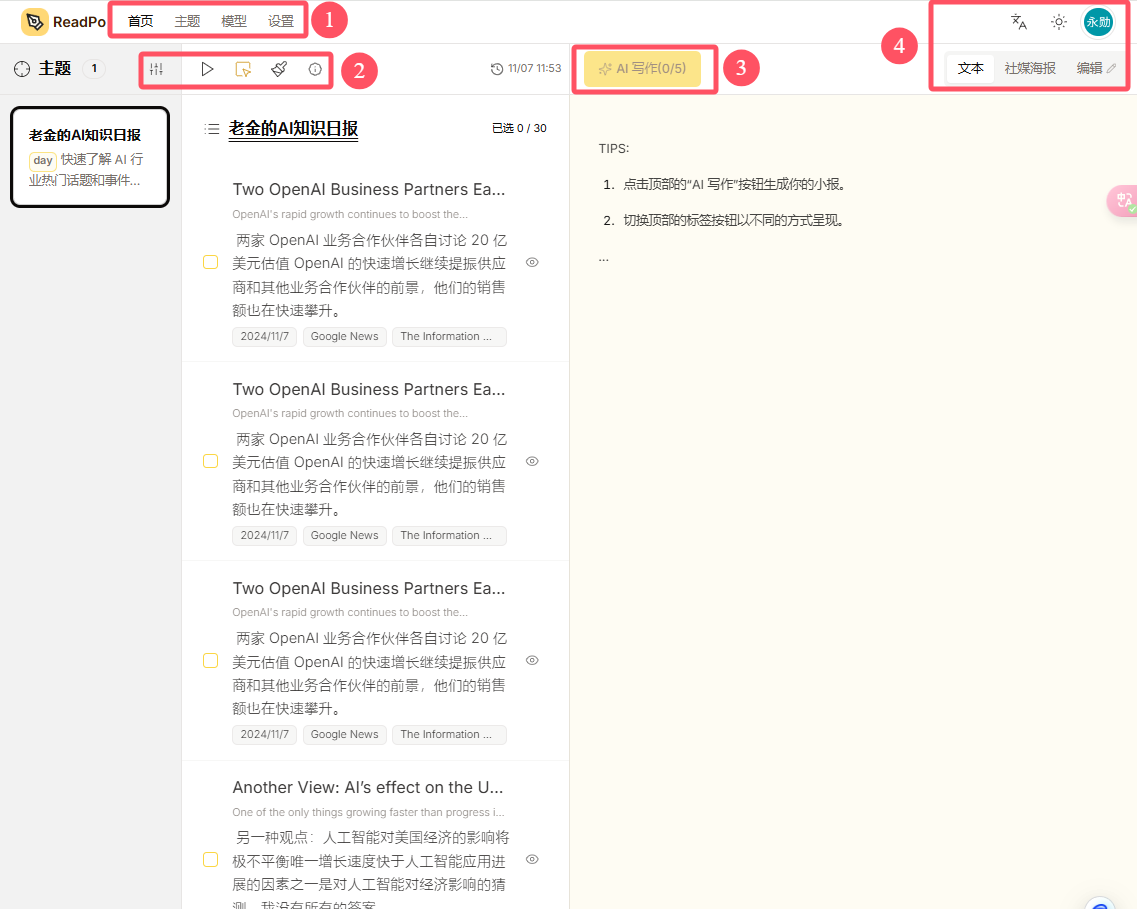Click the eye icon on the third article
Screen dimensions: 1137x909
tap(532, 660)
